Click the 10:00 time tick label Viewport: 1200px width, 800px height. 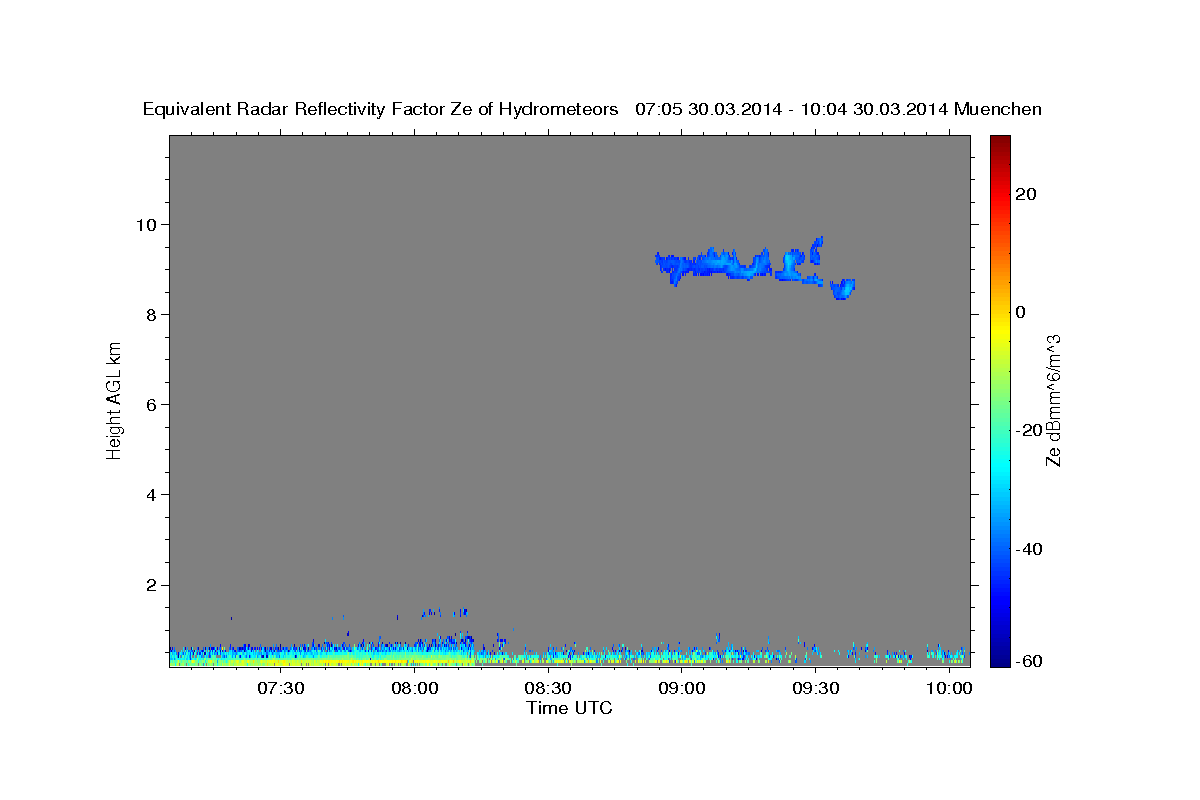949,688
